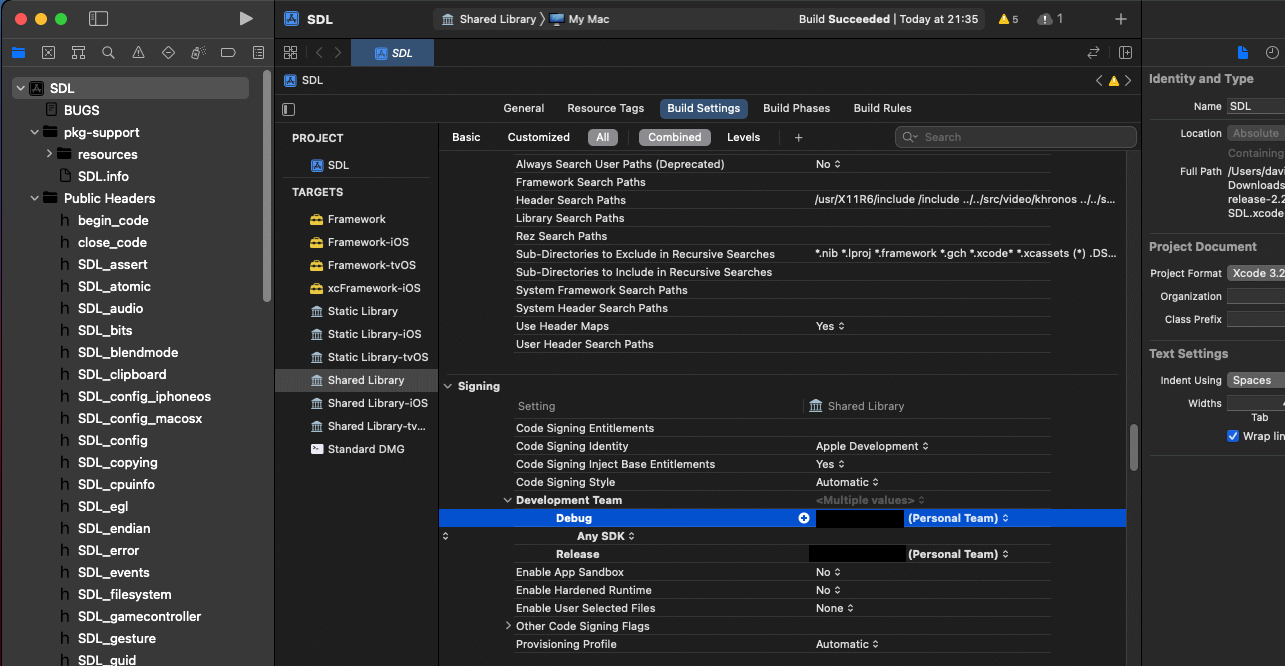This screenshot has width=1285, height=666.
Task: Switch to Levels view of settings
Action: tap(743, 138)
